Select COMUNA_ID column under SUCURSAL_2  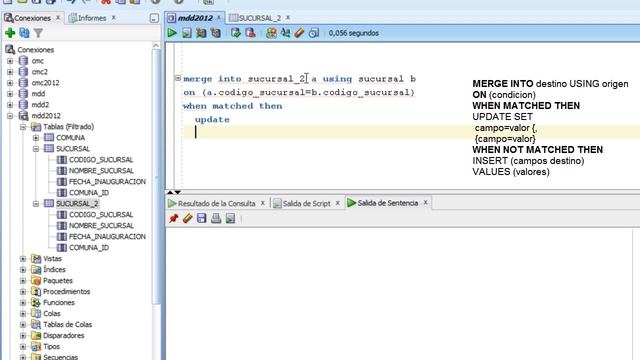click(x=89, y=248)
